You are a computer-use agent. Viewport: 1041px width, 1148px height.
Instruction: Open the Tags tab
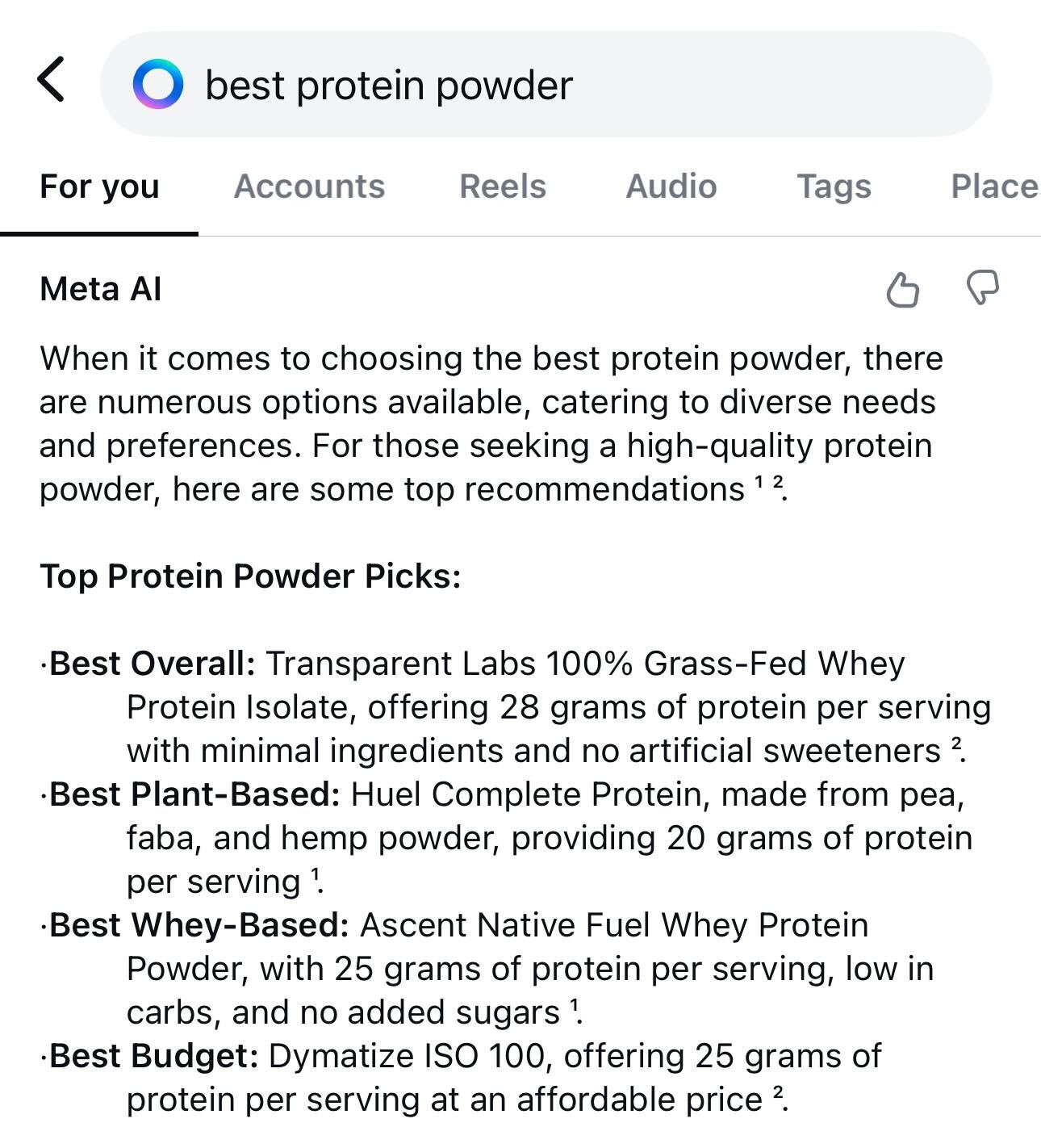click(x=834, y=187)
